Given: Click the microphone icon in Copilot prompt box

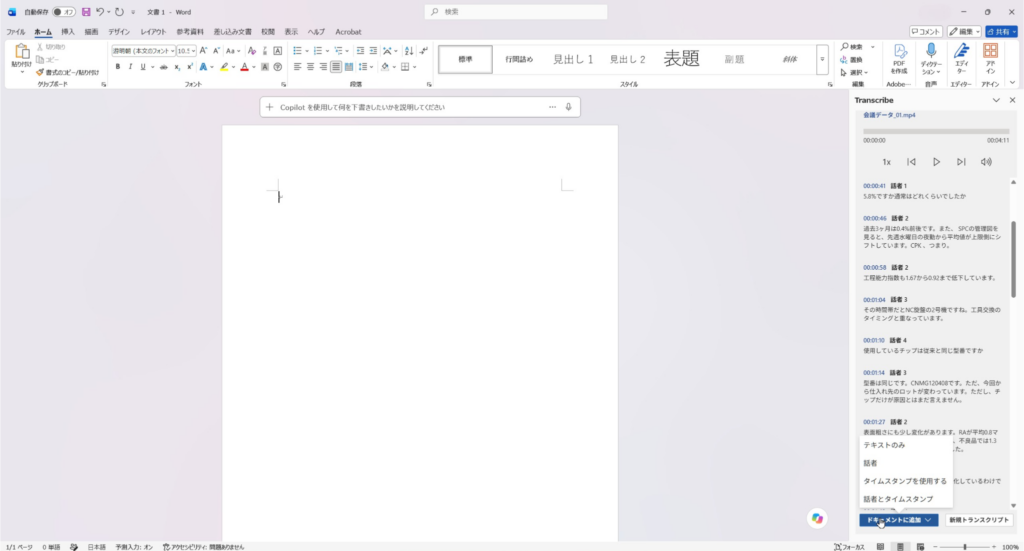Looking at the screenshot, I should (x=568, y=107).
